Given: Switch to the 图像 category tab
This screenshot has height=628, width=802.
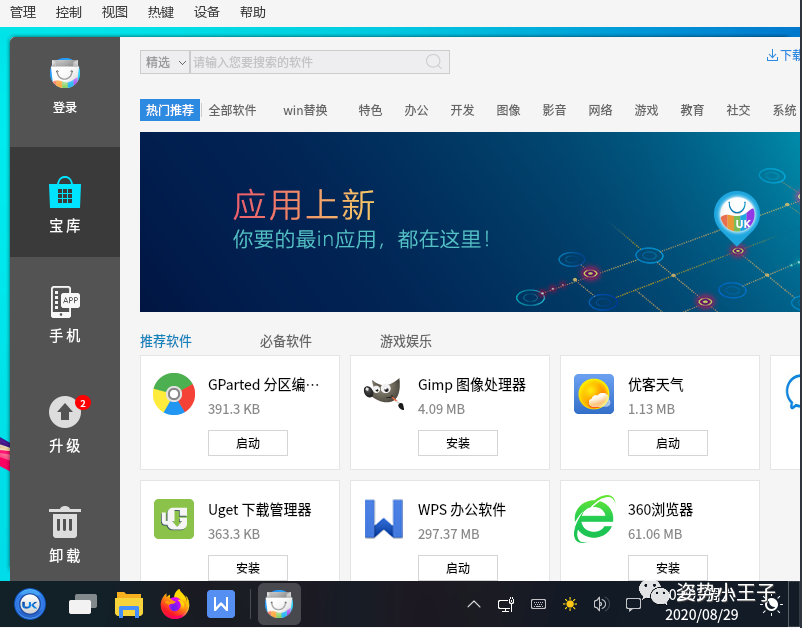Looking at the screenshot, I should tap(508, 110).
